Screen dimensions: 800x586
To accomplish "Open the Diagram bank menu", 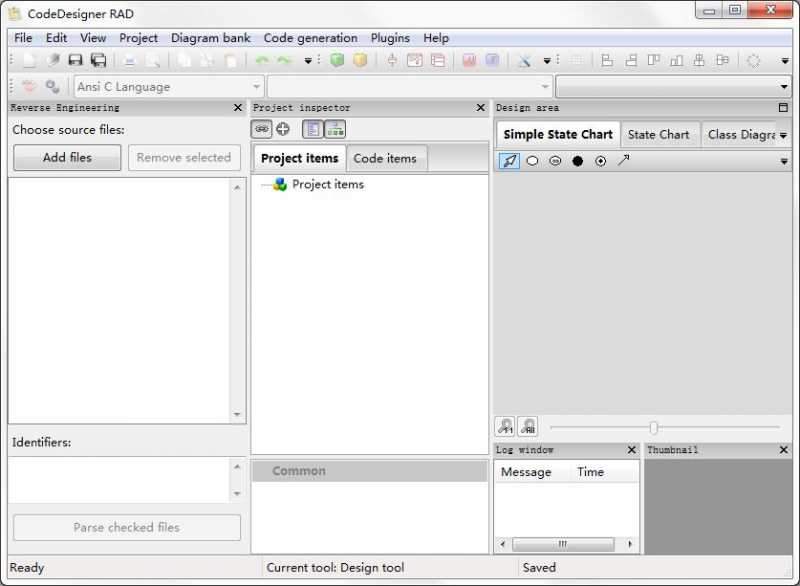I will tap(210, 37).
